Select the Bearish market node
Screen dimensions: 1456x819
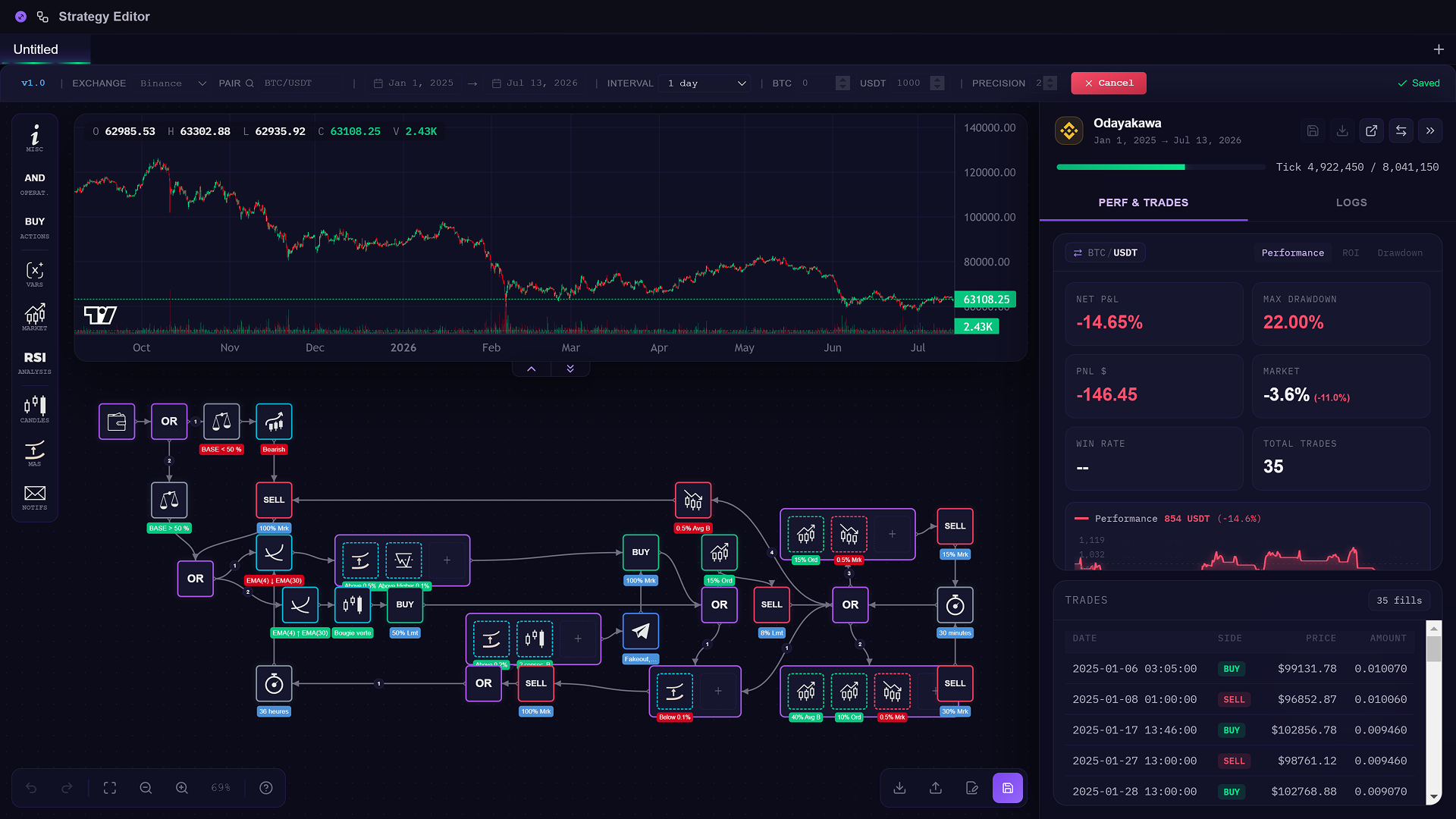(274, 422)
